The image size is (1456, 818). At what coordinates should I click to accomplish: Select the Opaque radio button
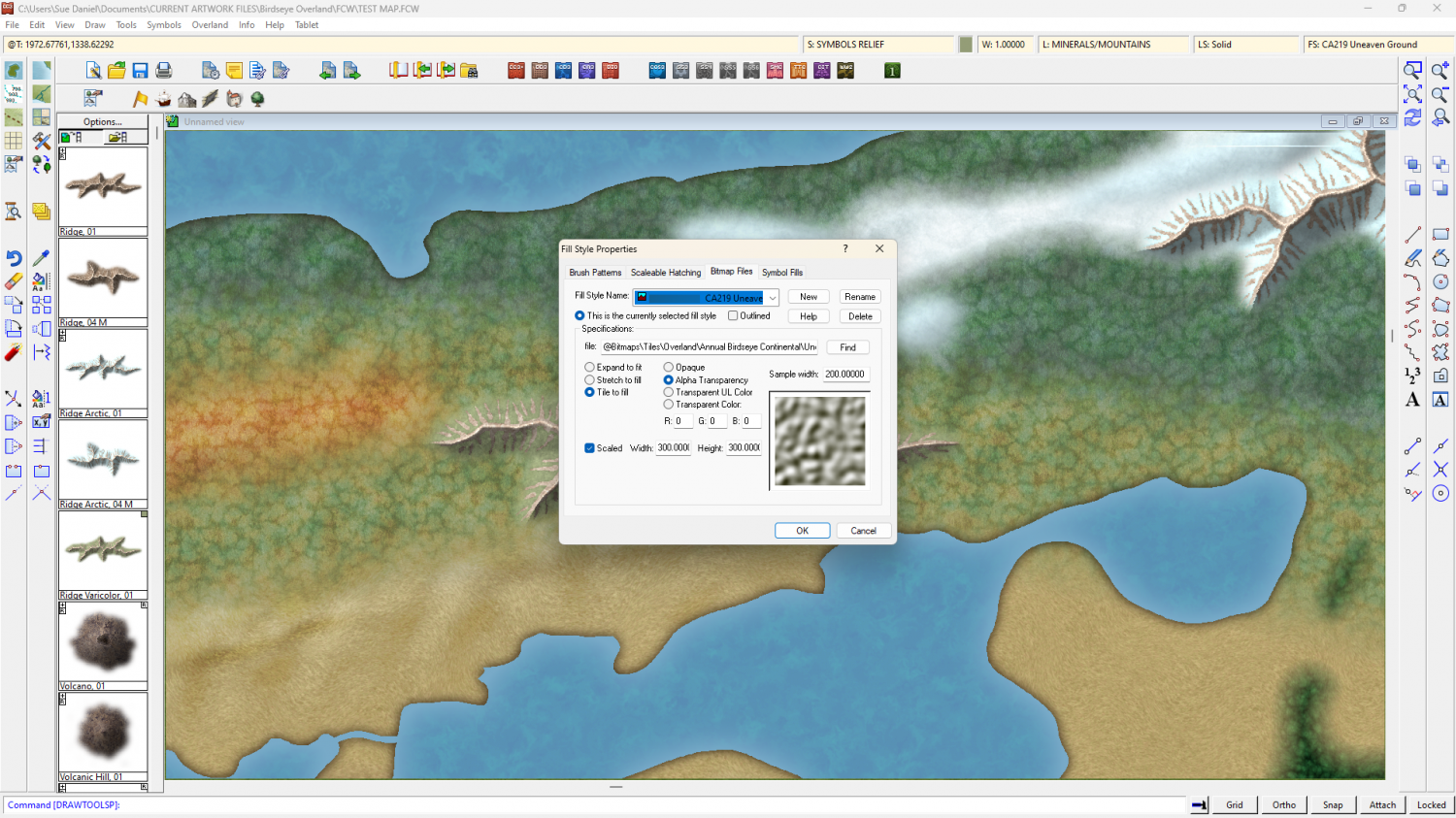668,368
